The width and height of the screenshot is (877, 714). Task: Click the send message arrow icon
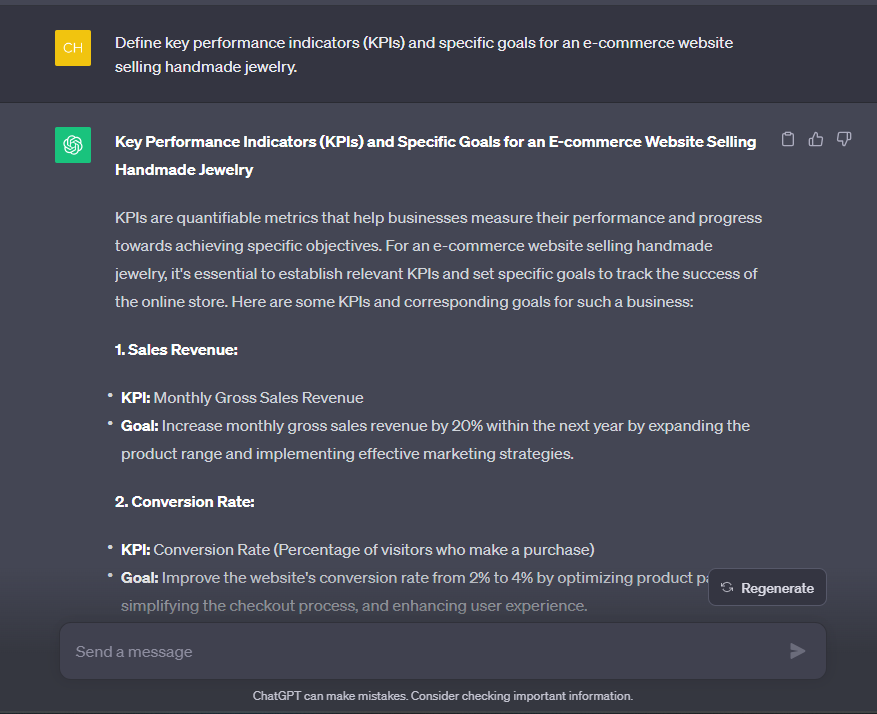[x=797, y=651]
